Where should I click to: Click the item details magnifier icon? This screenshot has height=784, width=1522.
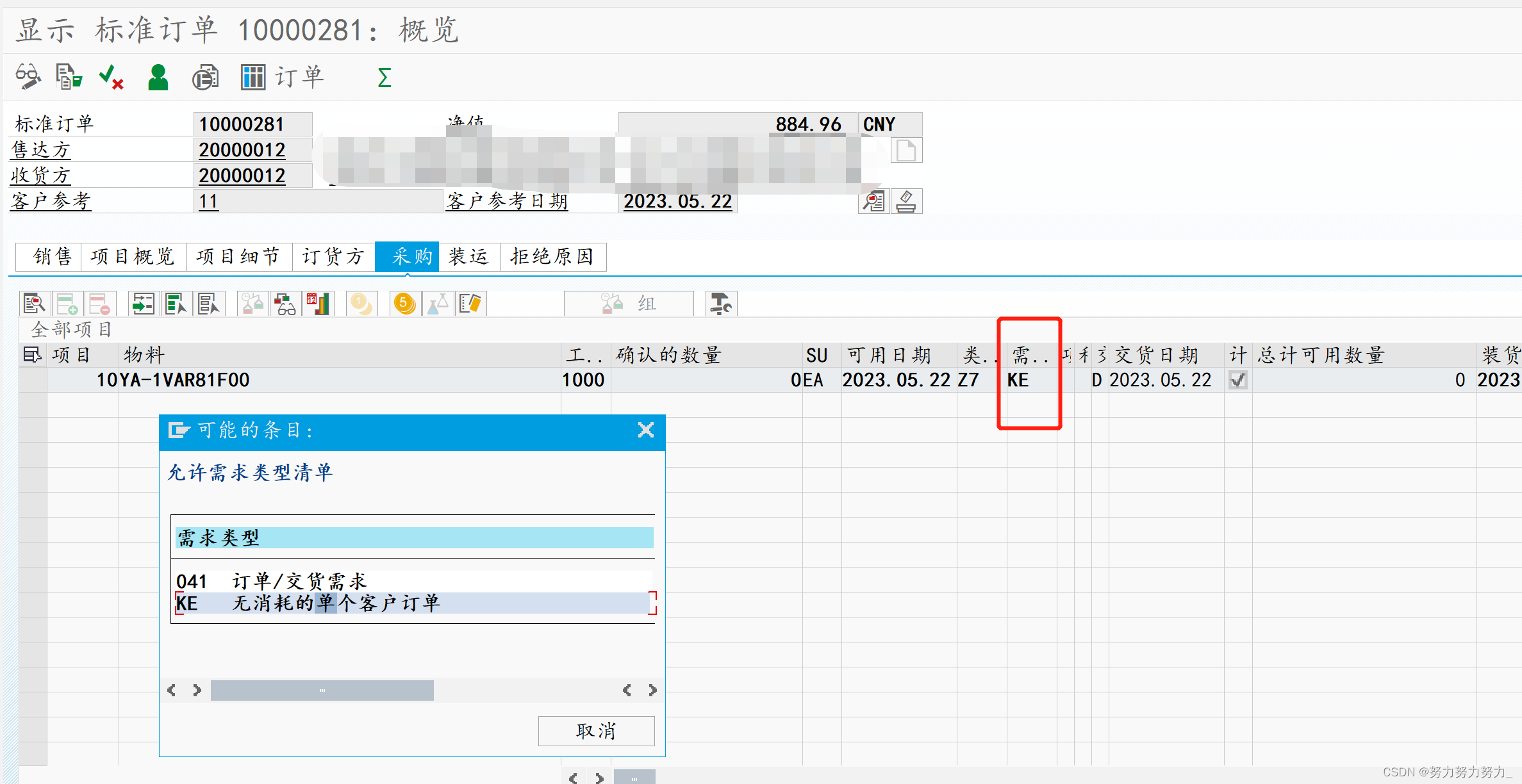(33, 304)
